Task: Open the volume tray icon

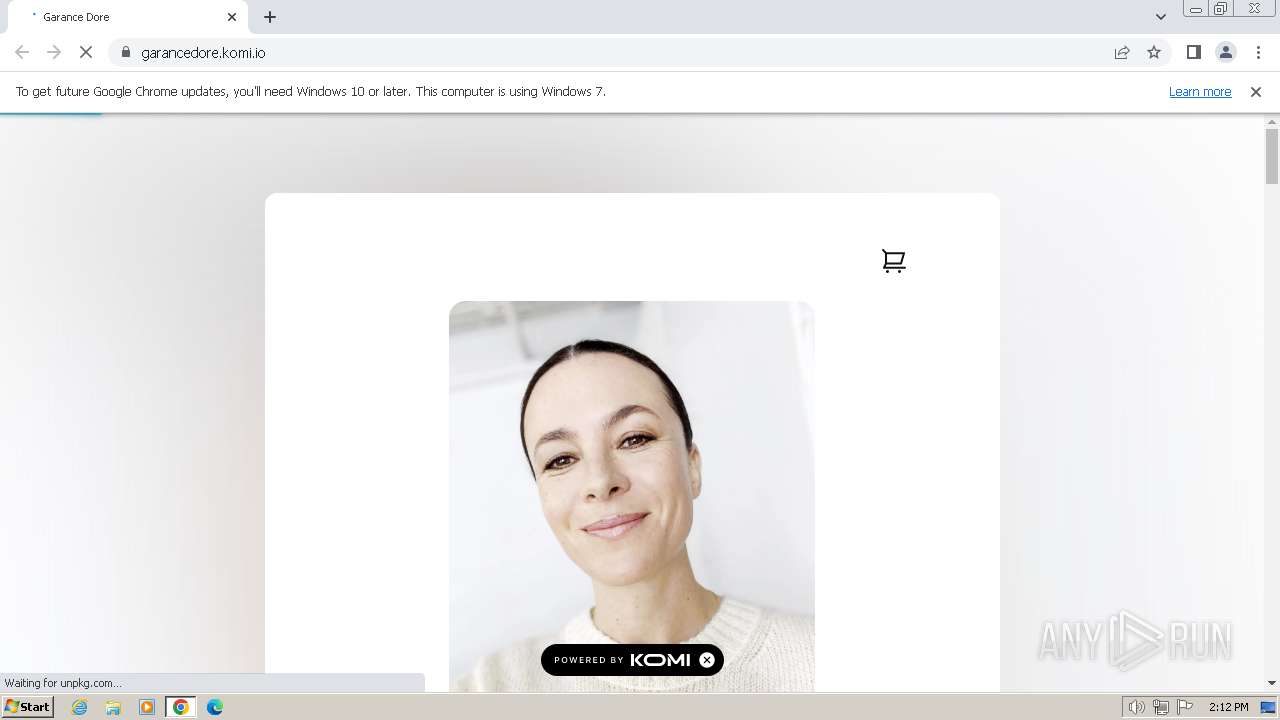Action: pos(1137,707)
